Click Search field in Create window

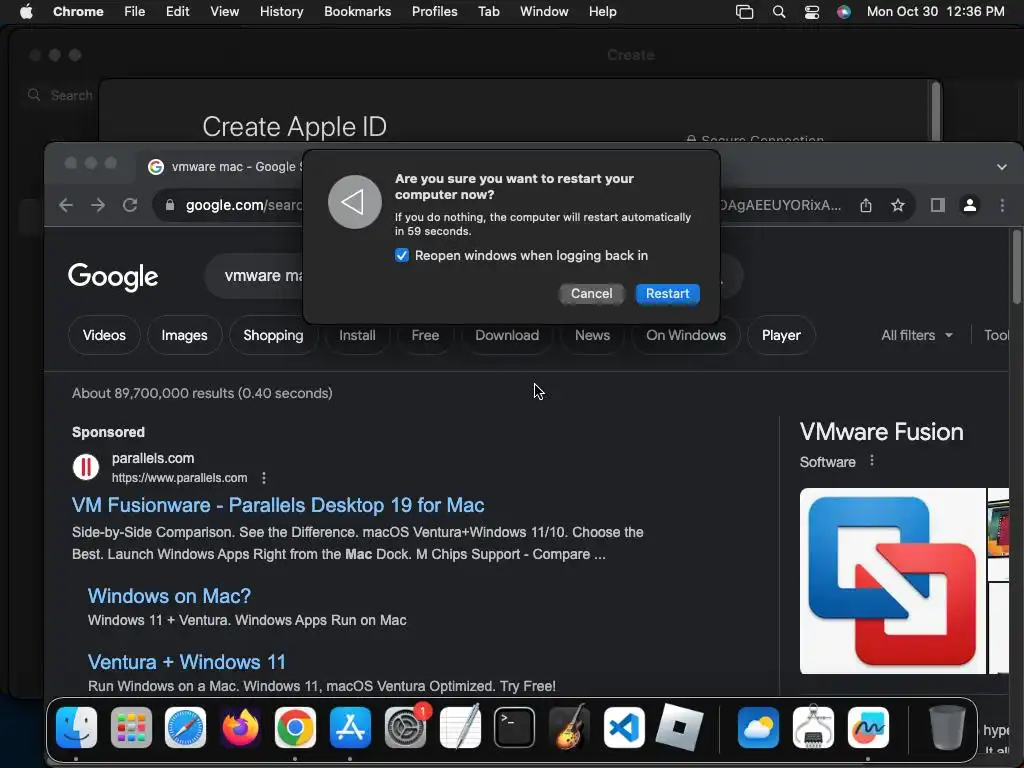60,95
